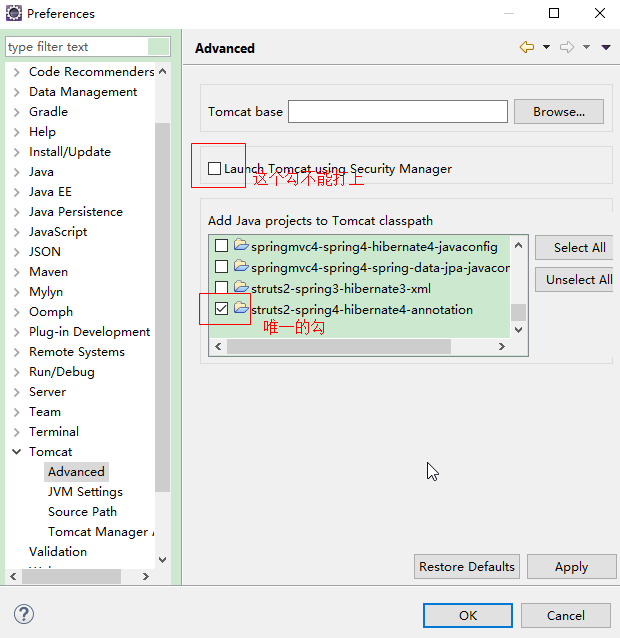Open JVM Settings page
This screenshot has height=638, width=620.
[85, 492]
